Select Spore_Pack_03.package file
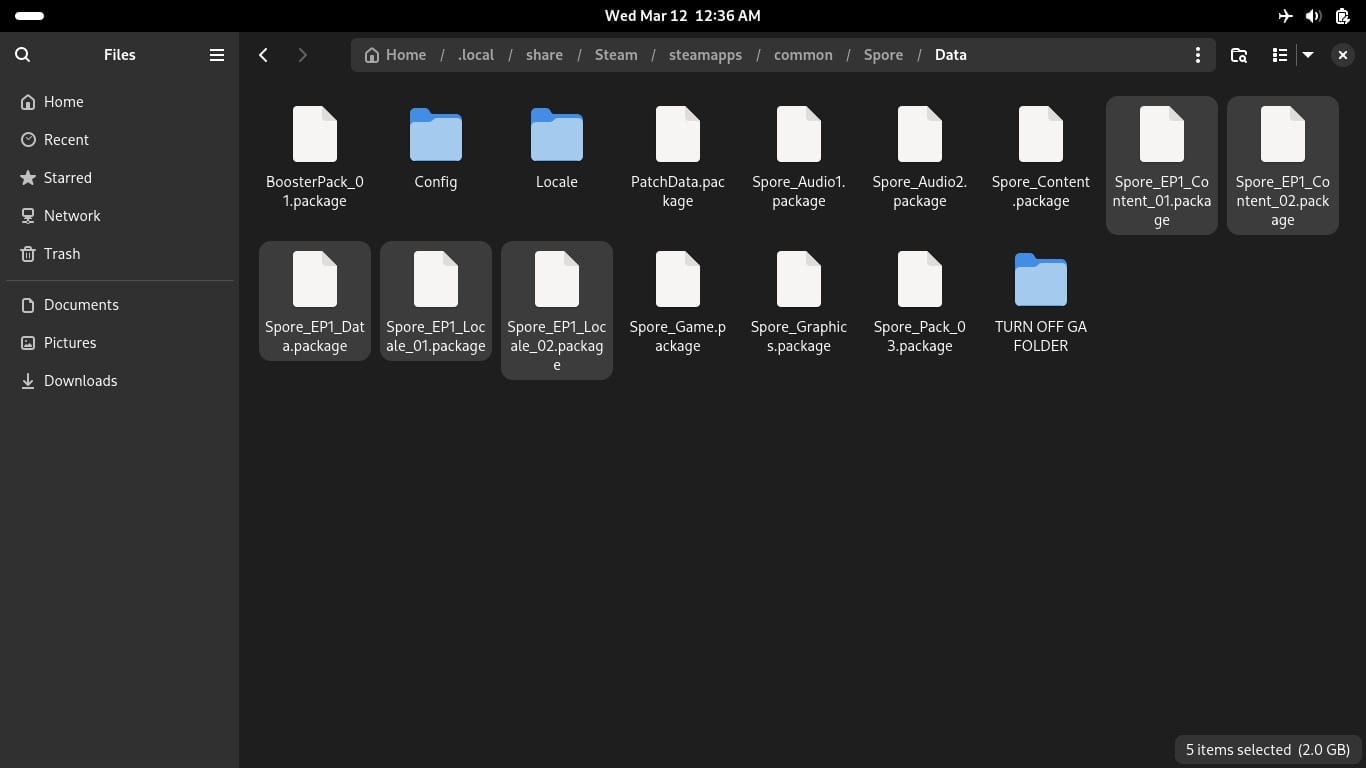 (x=920, y=301)
